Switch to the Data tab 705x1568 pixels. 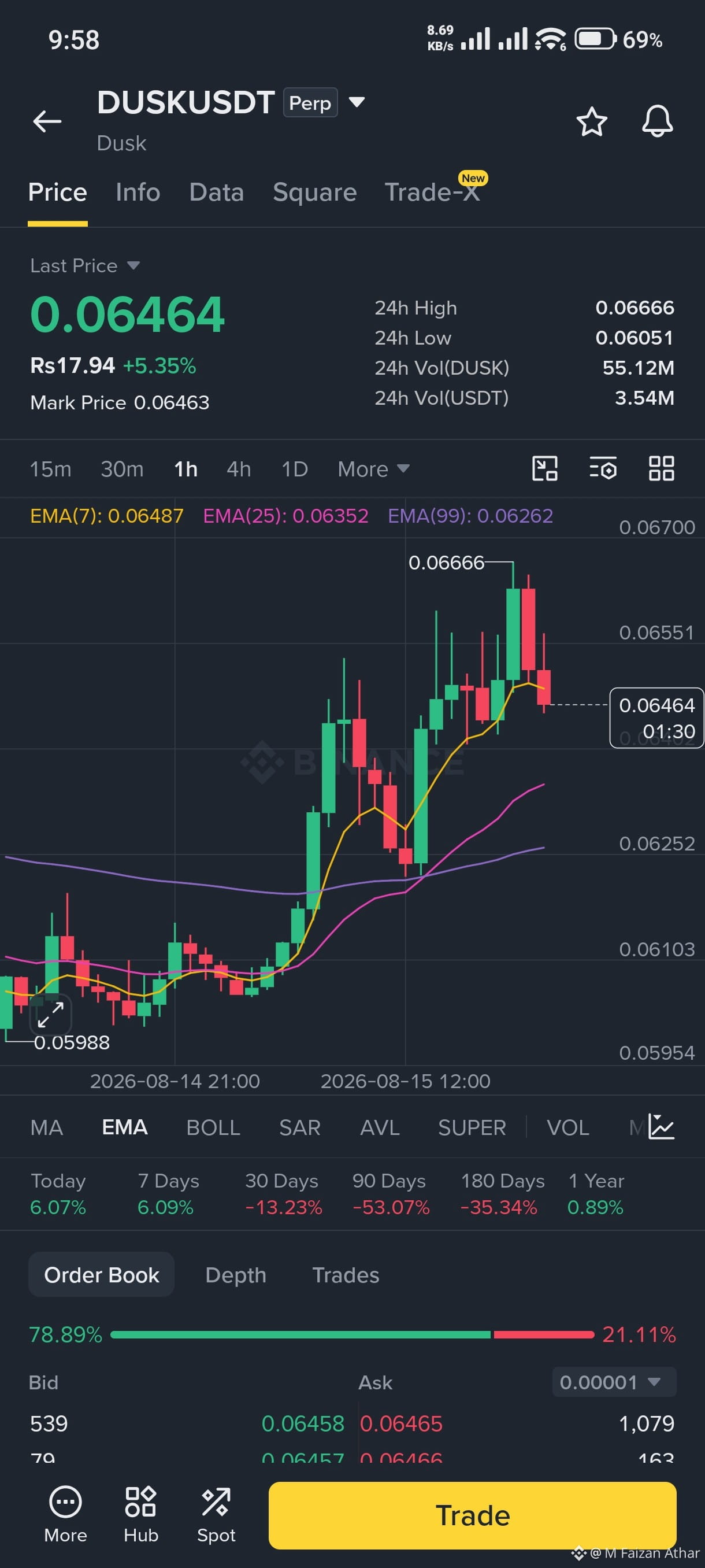tap(217, 193)
